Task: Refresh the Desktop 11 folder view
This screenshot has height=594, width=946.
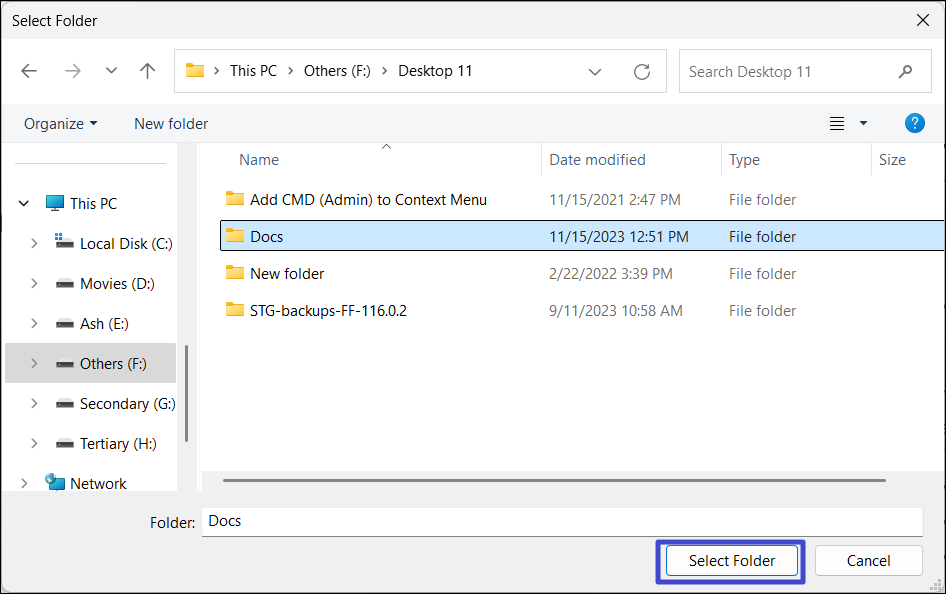Action: 642,71
